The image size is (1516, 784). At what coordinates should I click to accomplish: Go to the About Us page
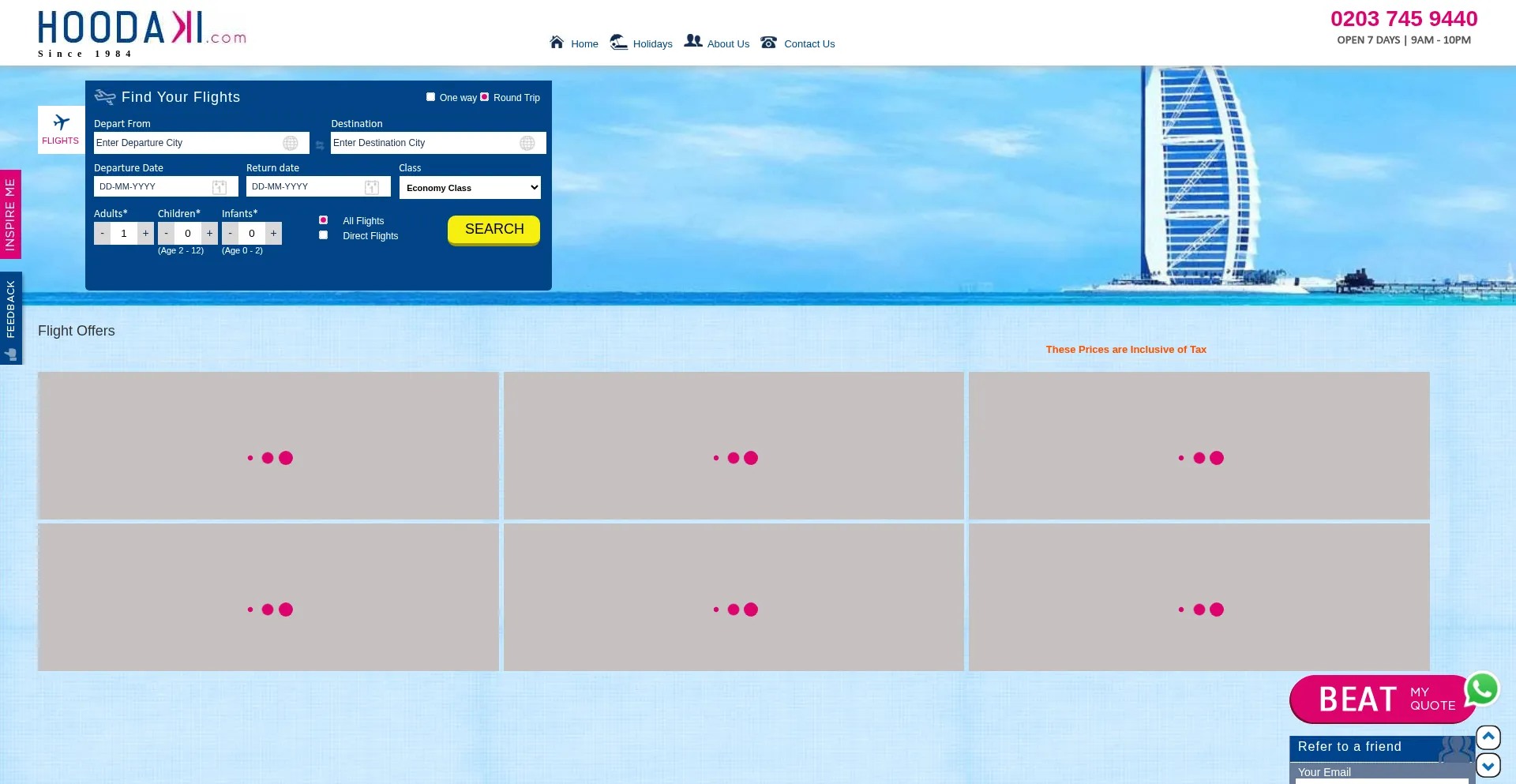point(727,44)
